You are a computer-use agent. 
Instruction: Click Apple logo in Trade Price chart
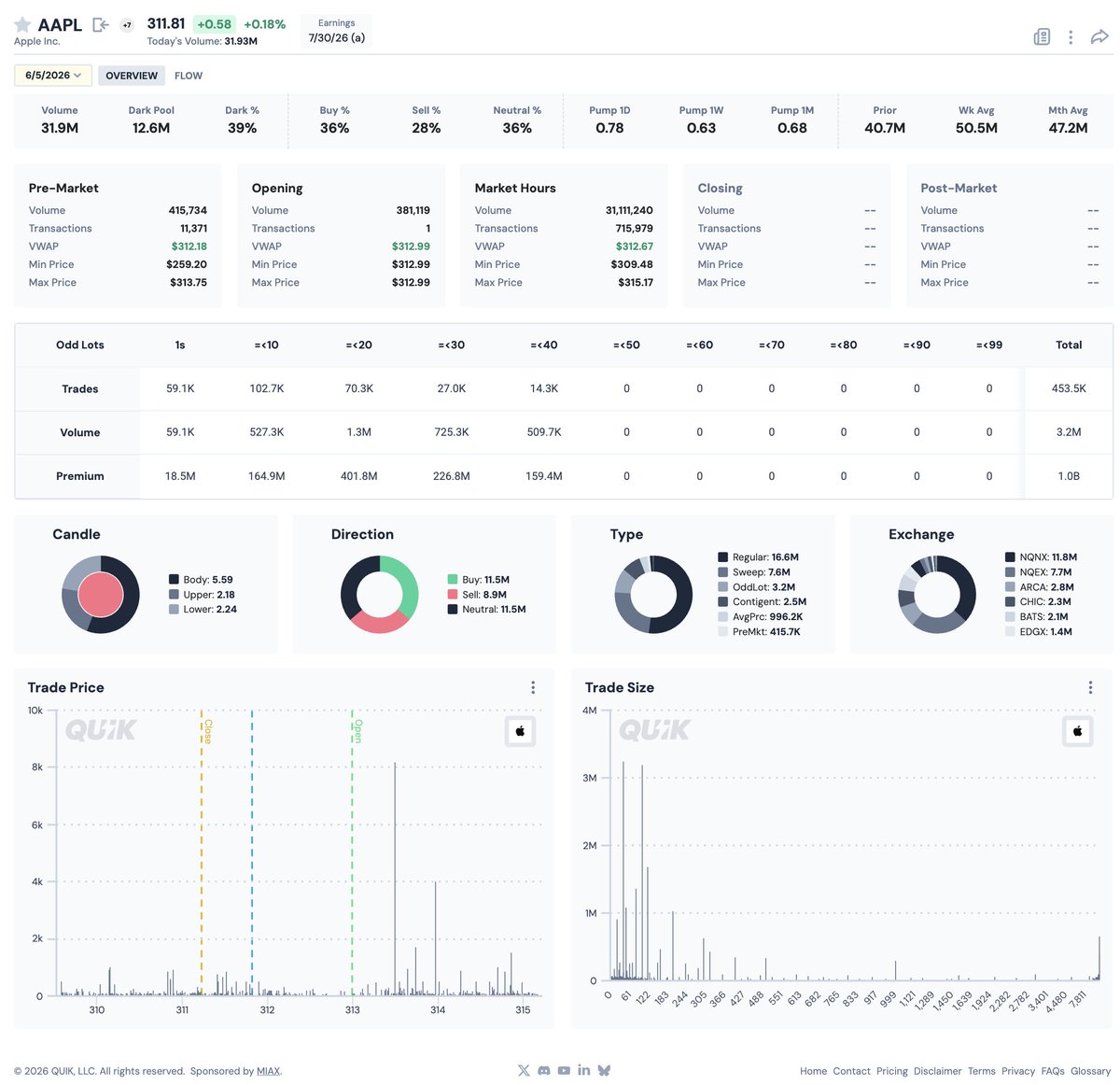coord(520,731)
